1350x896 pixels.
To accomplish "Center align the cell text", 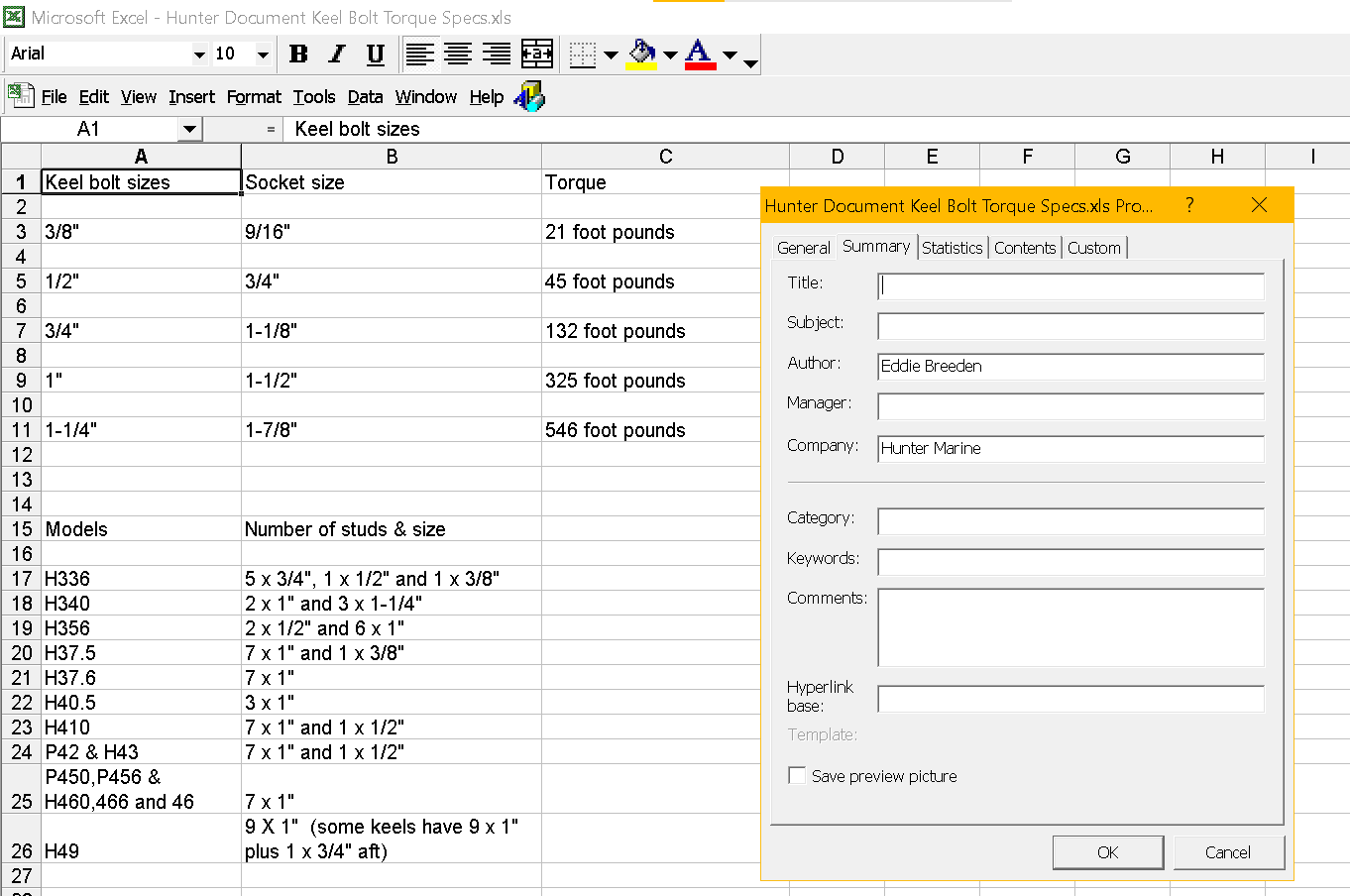I will click(x=458, y=55).
